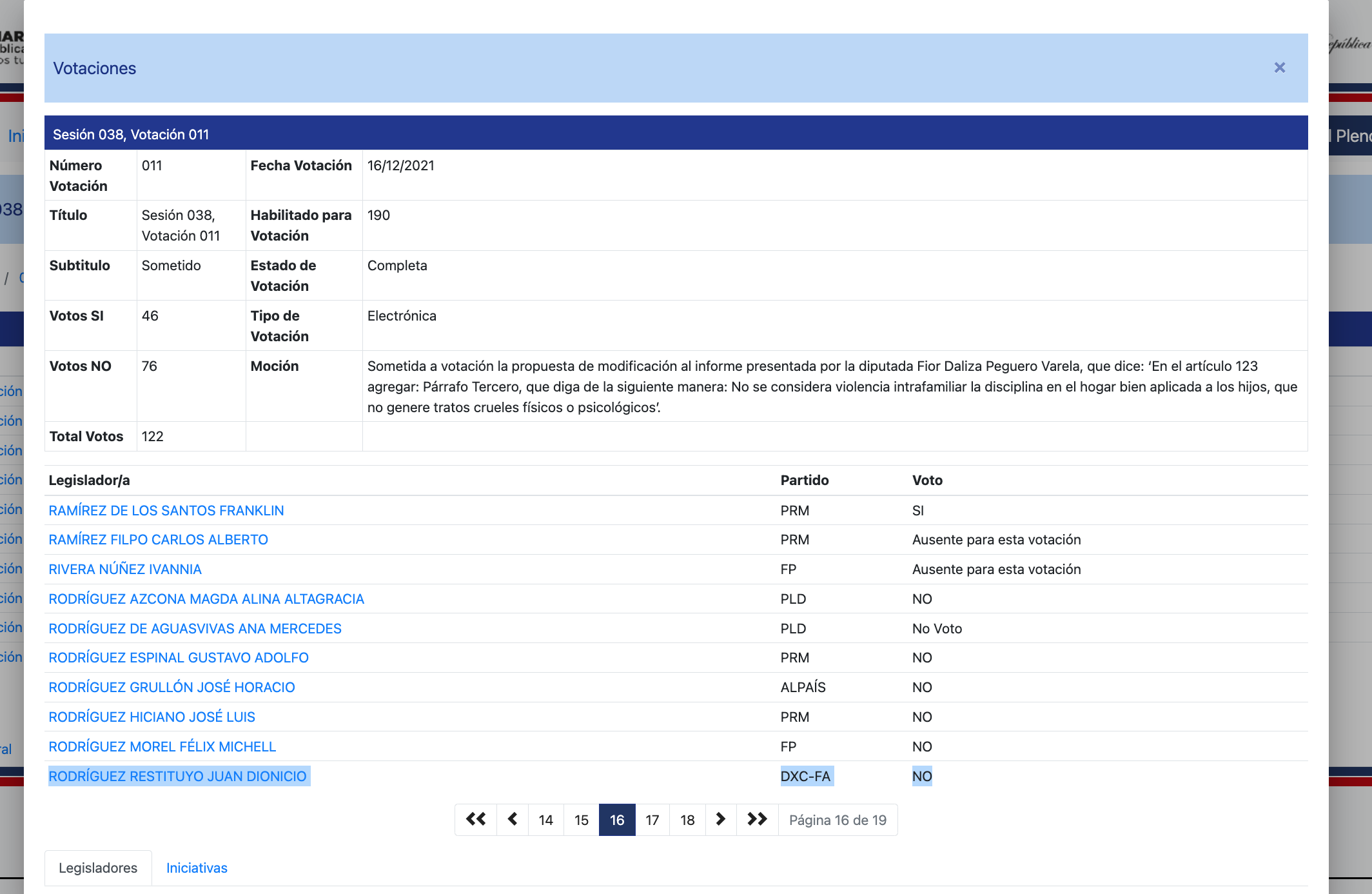Go to previous page with left arrow
Viewport: 1372px width, 894px height.
(513, 819)
